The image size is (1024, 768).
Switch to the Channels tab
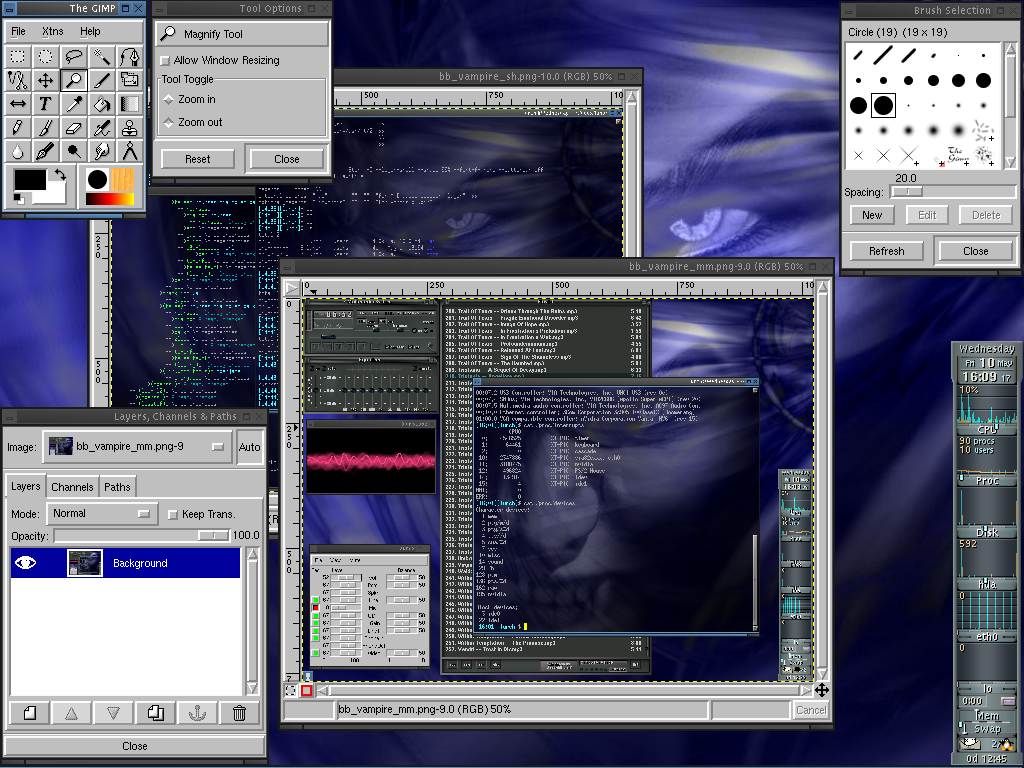(72, 487)
